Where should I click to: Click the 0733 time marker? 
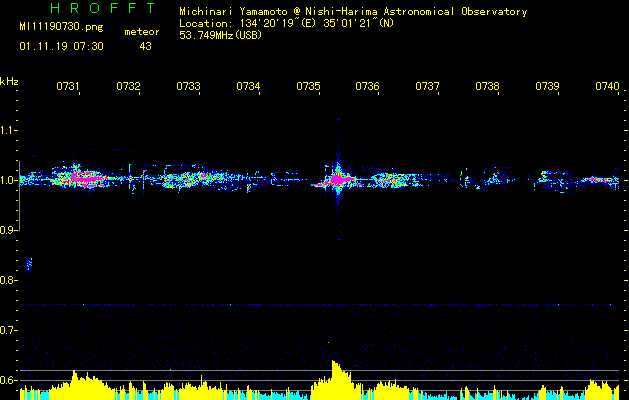click(x=188, y=86)
